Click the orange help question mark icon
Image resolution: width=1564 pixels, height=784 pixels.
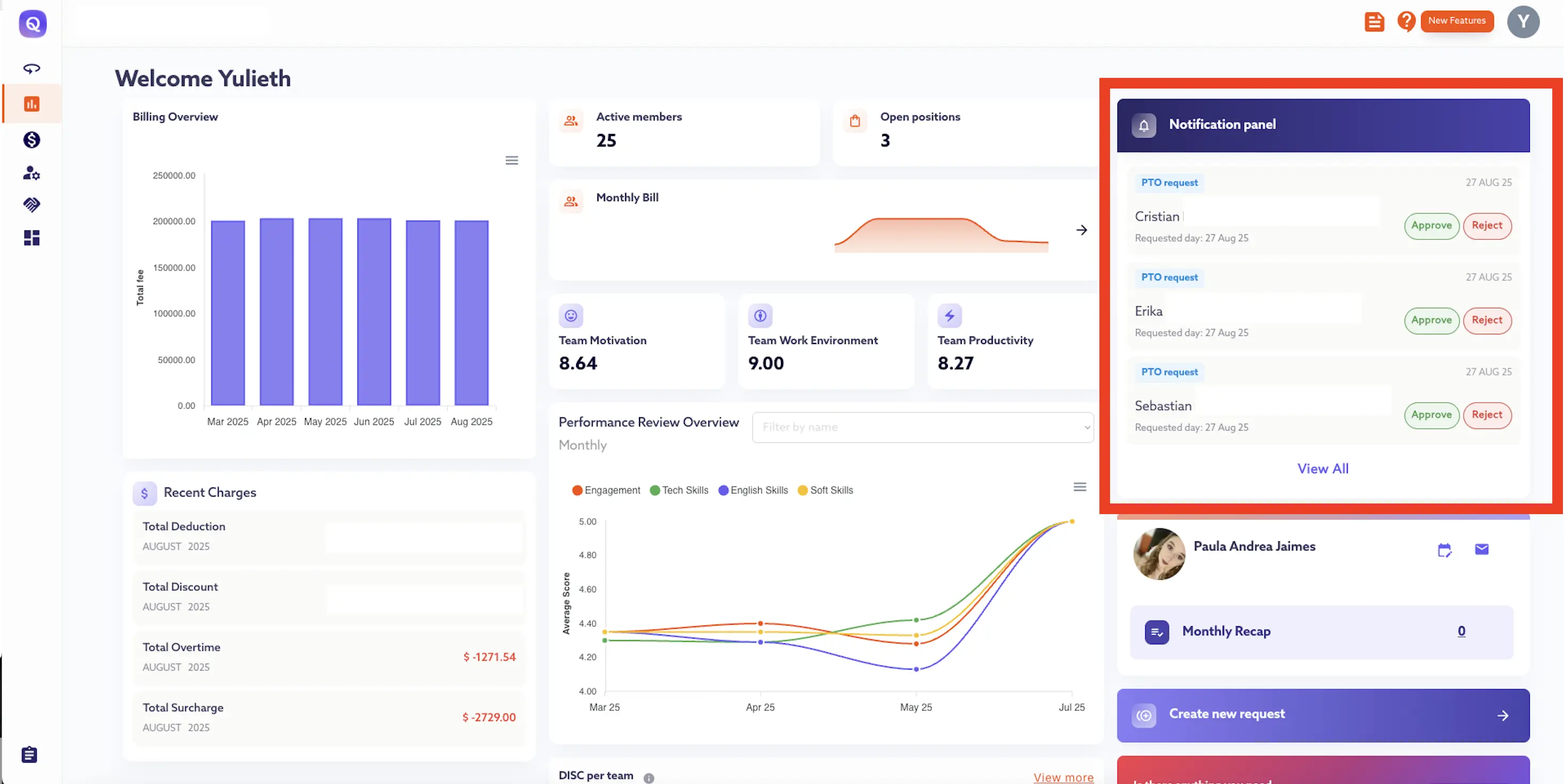(x=1406, y=21)
